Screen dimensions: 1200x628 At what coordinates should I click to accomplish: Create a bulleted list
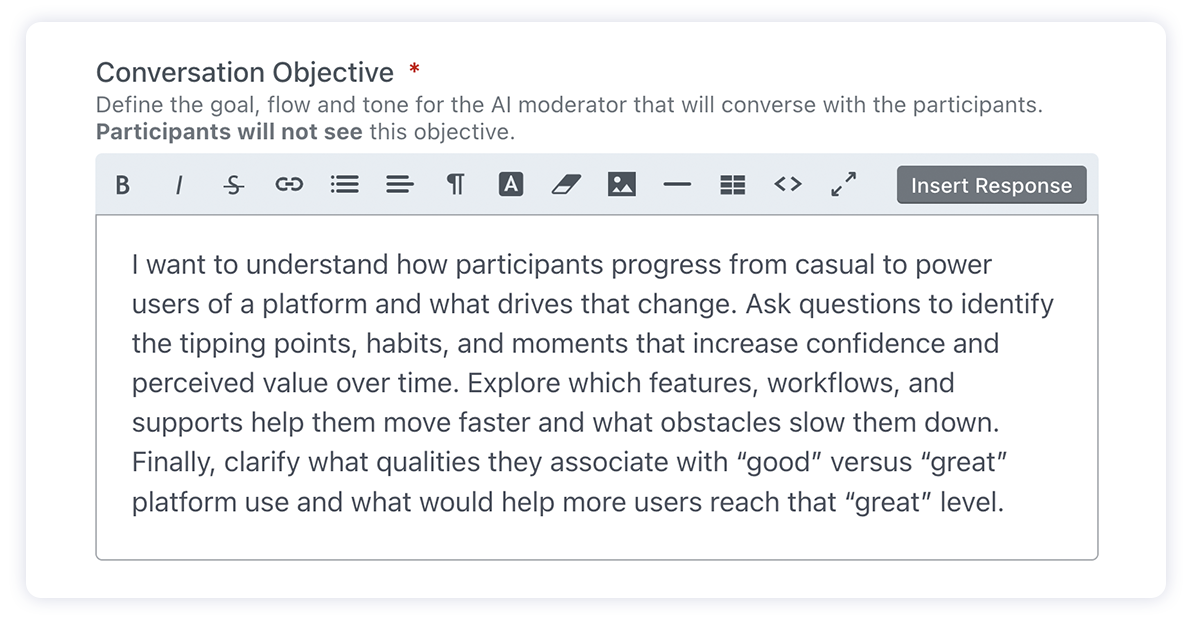pyautogui.click(x=344, y=184)
